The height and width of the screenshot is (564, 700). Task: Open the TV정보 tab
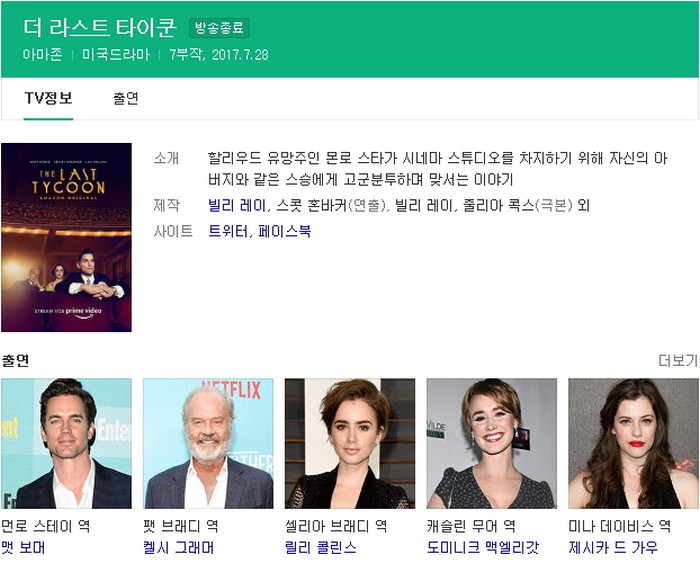pos(48,98)
